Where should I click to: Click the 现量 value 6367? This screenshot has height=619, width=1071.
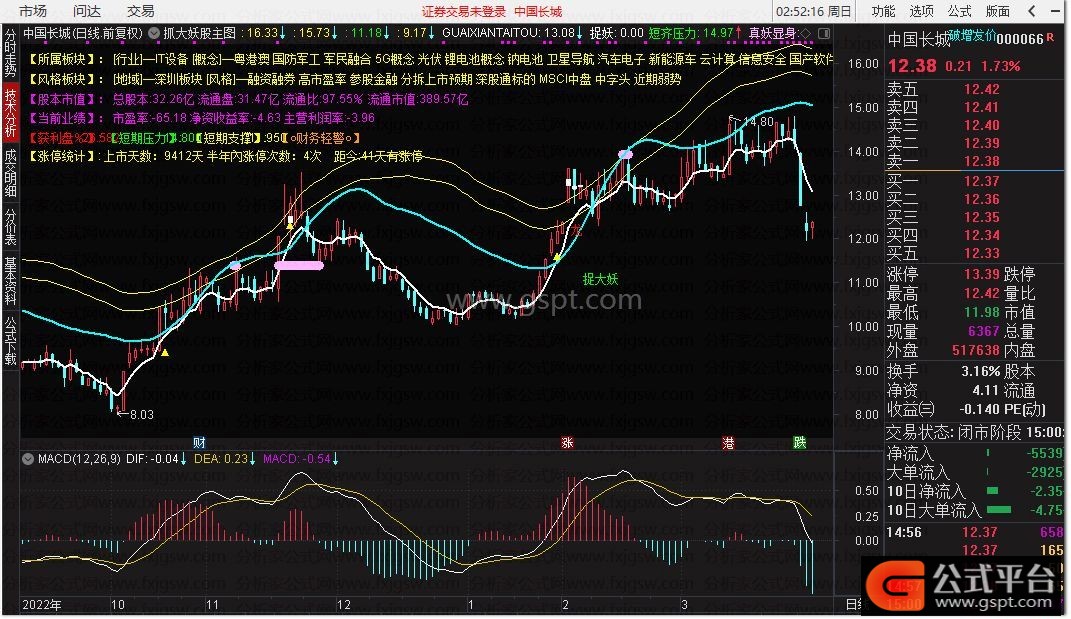[x=984, y=331]
